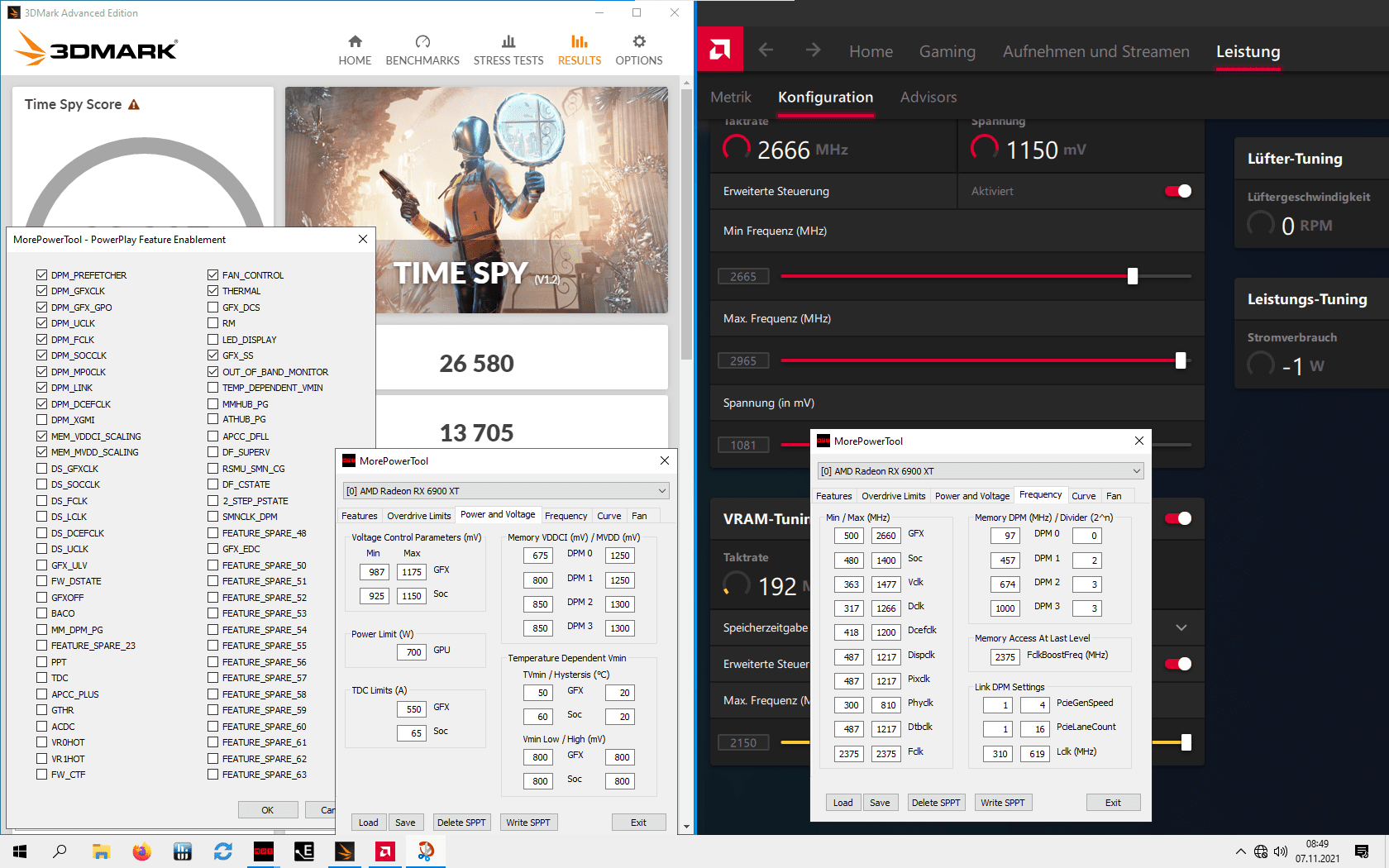Click Exit in MorePowerTool Frequency window

click(x=1114, y=803)
